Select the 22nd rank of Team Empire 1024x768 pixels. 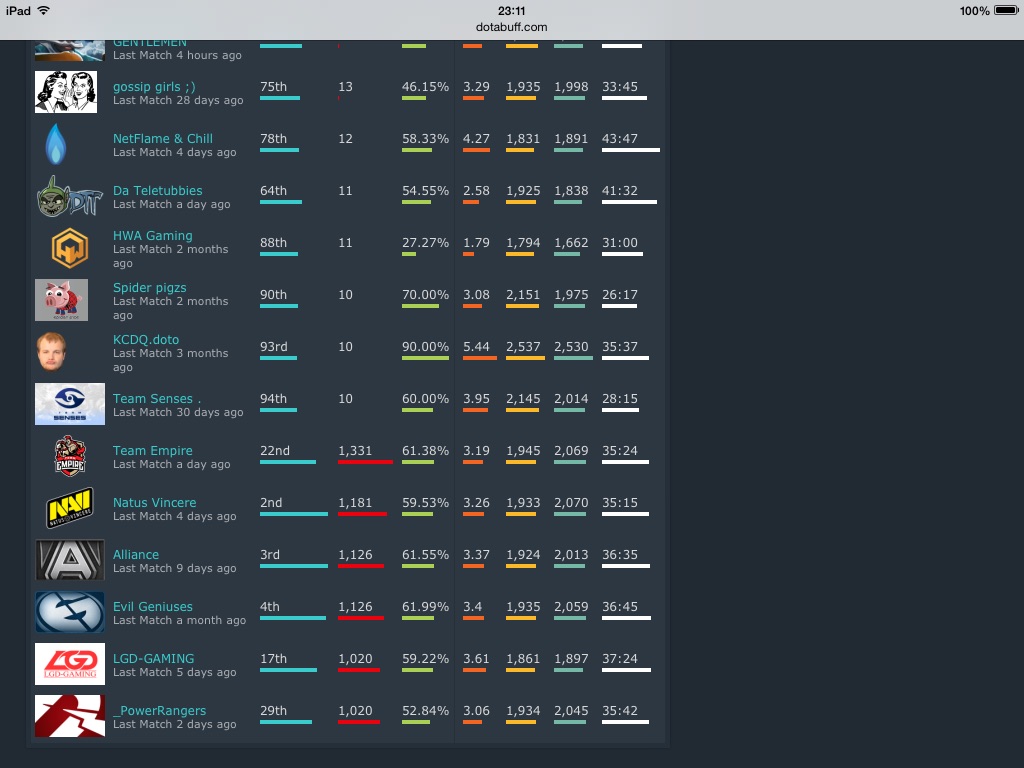(275, 451)
